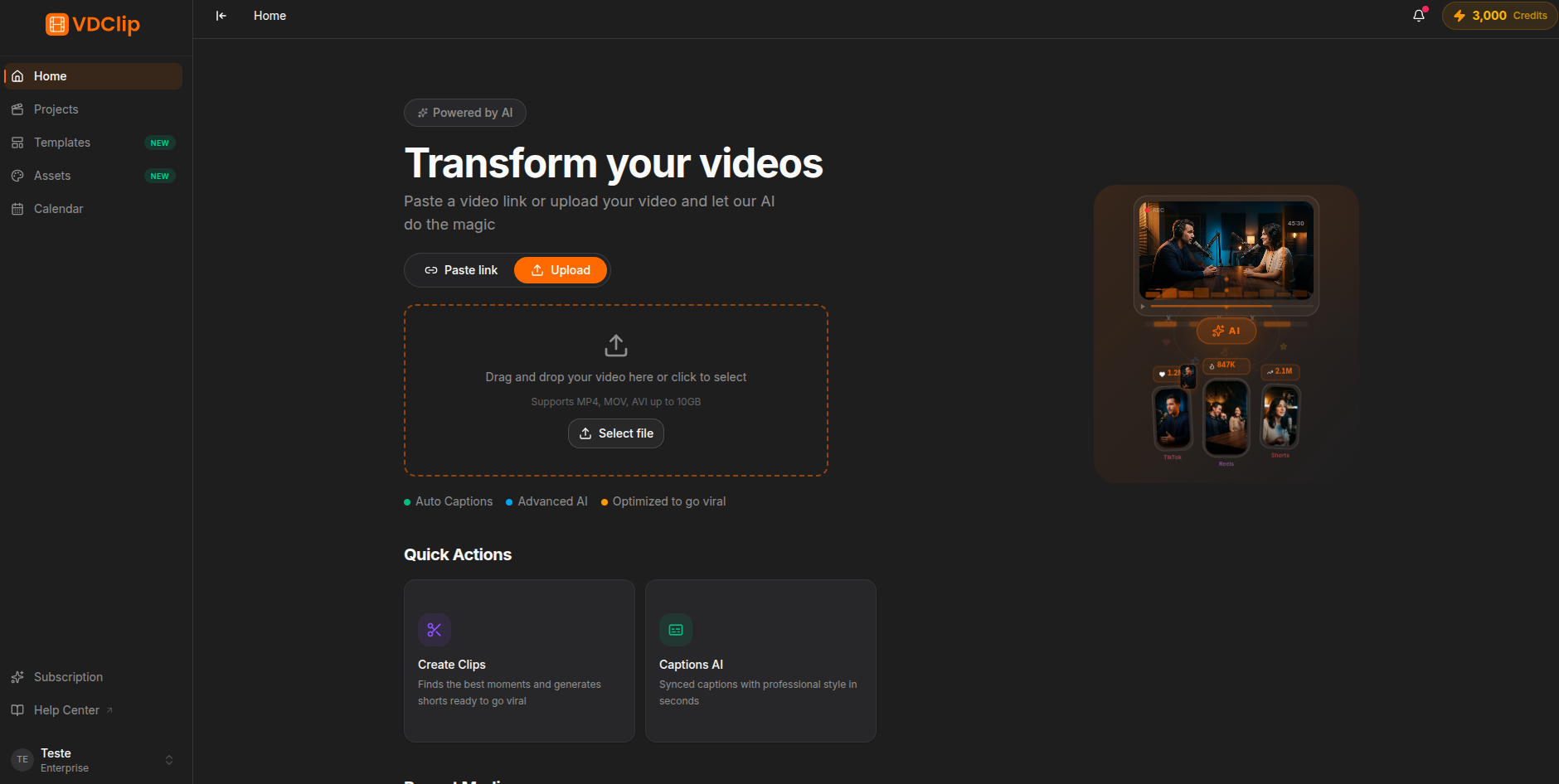Click the Quick Actions heading
The image size is (1559, 784).
(458, 554)
